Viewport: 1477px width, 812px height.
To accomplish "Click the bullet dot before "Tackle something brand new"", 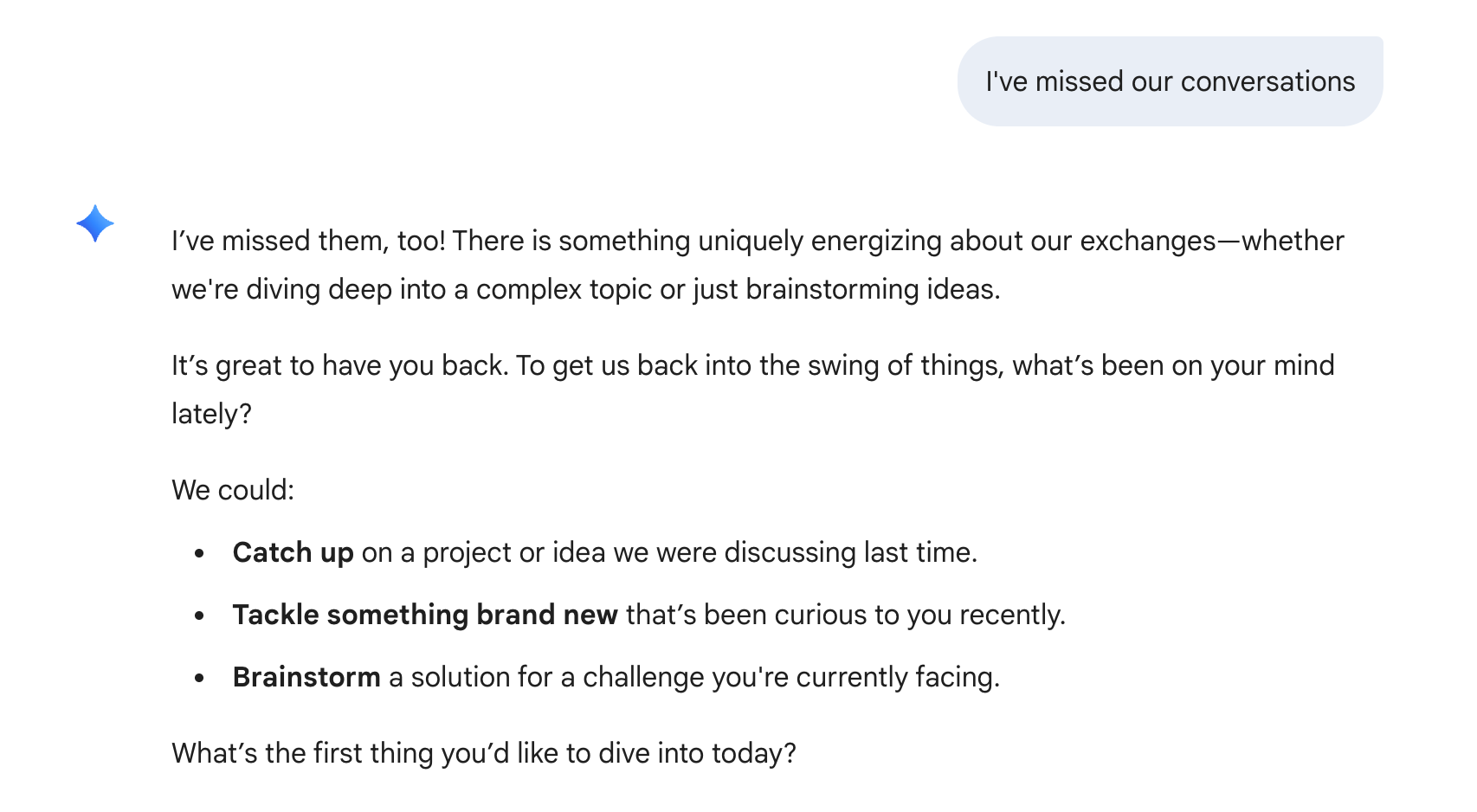I will pyautogui.click(x=200, y=615).
